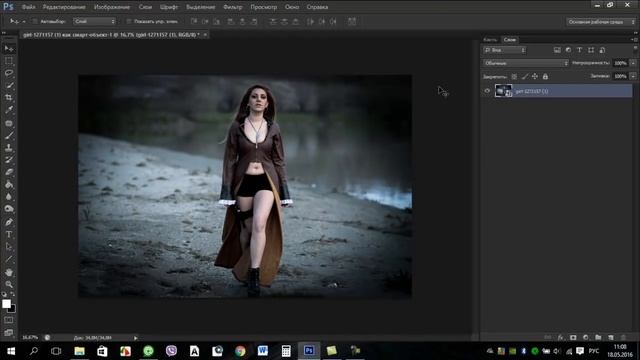
Task: Select the Eyedropper tool
Action: click(9, 110)
